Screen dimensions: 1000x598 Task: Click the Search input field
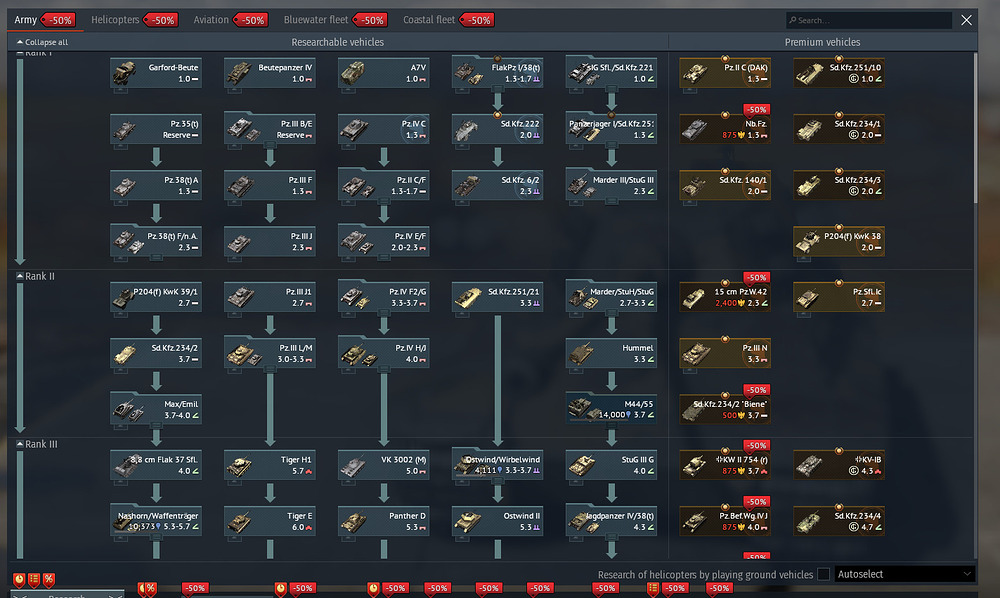click(869, 20)
